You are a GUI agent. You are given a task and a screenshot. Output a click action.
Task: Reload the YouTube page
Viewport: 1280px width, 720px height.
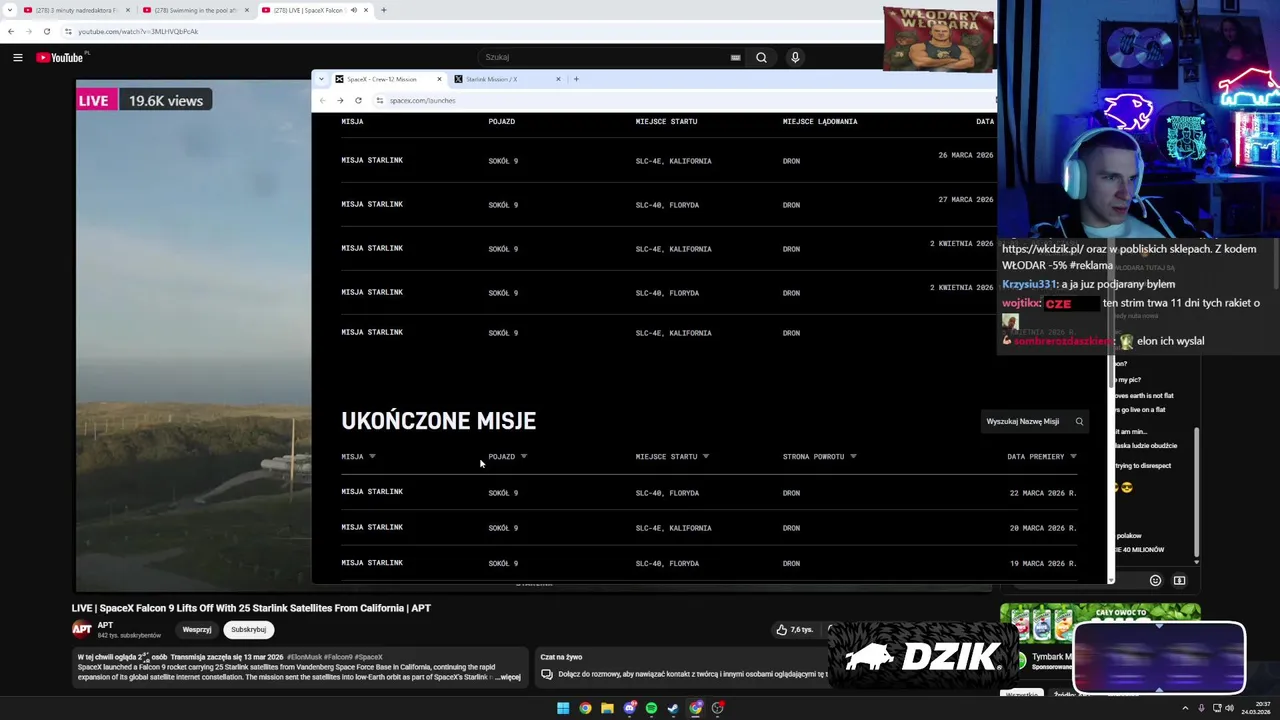(46, 31)
